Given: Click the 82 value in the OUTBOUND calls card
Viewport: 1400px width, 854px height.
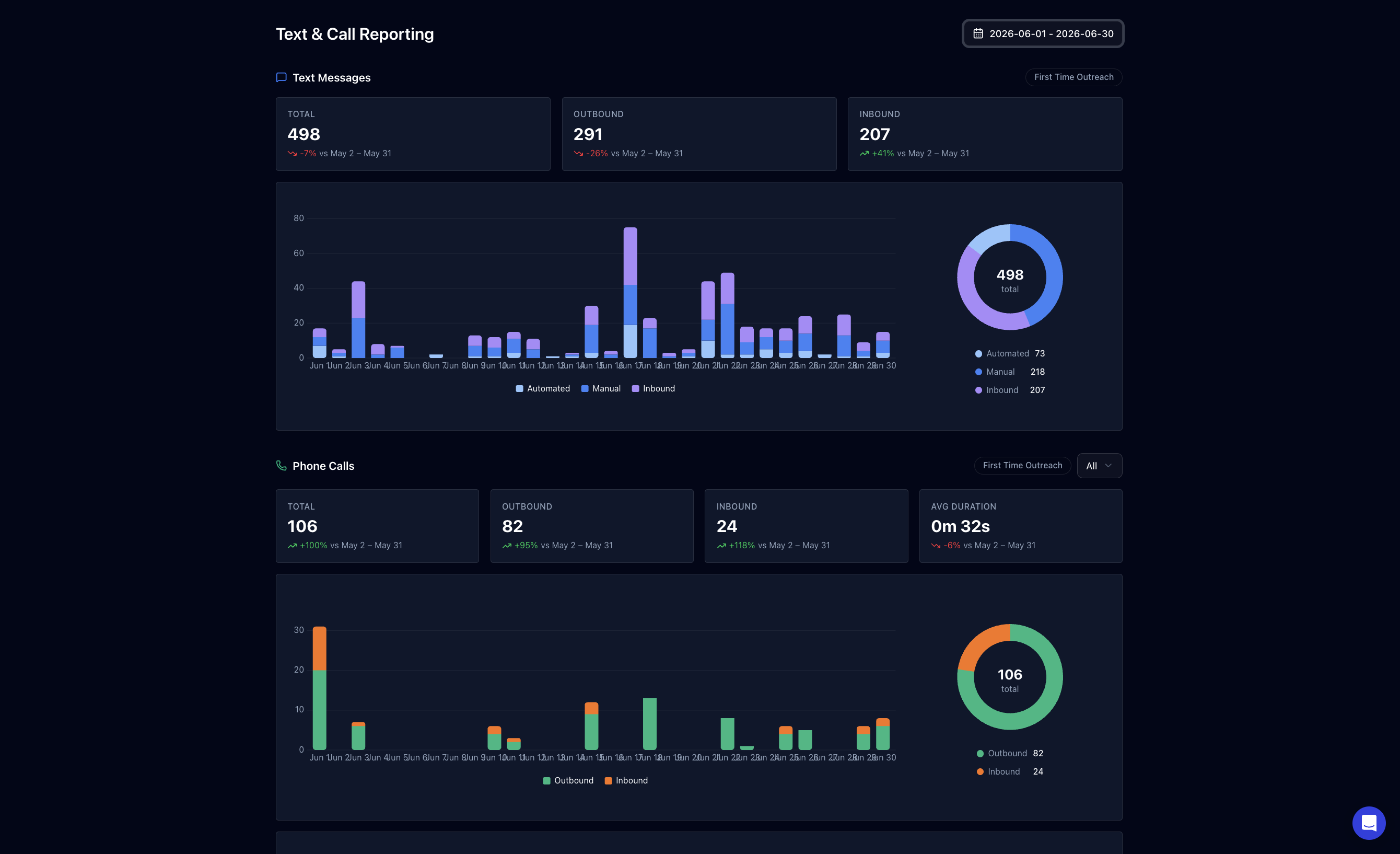Looking at the screenshot, I should 512,526.
